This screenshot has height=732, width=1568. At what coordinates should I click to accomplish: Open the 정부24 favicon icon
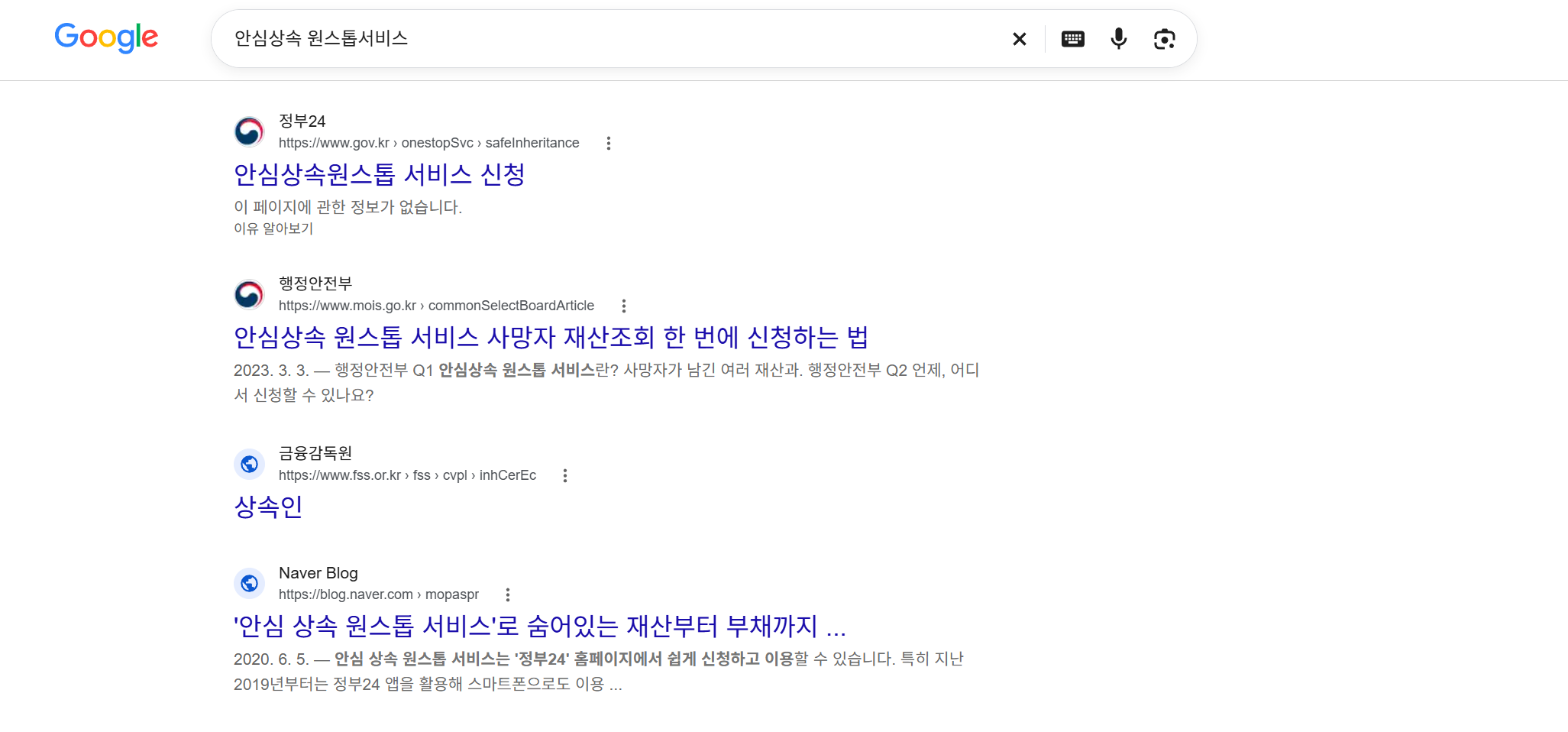pyautogui.click(x=249, y=131)
